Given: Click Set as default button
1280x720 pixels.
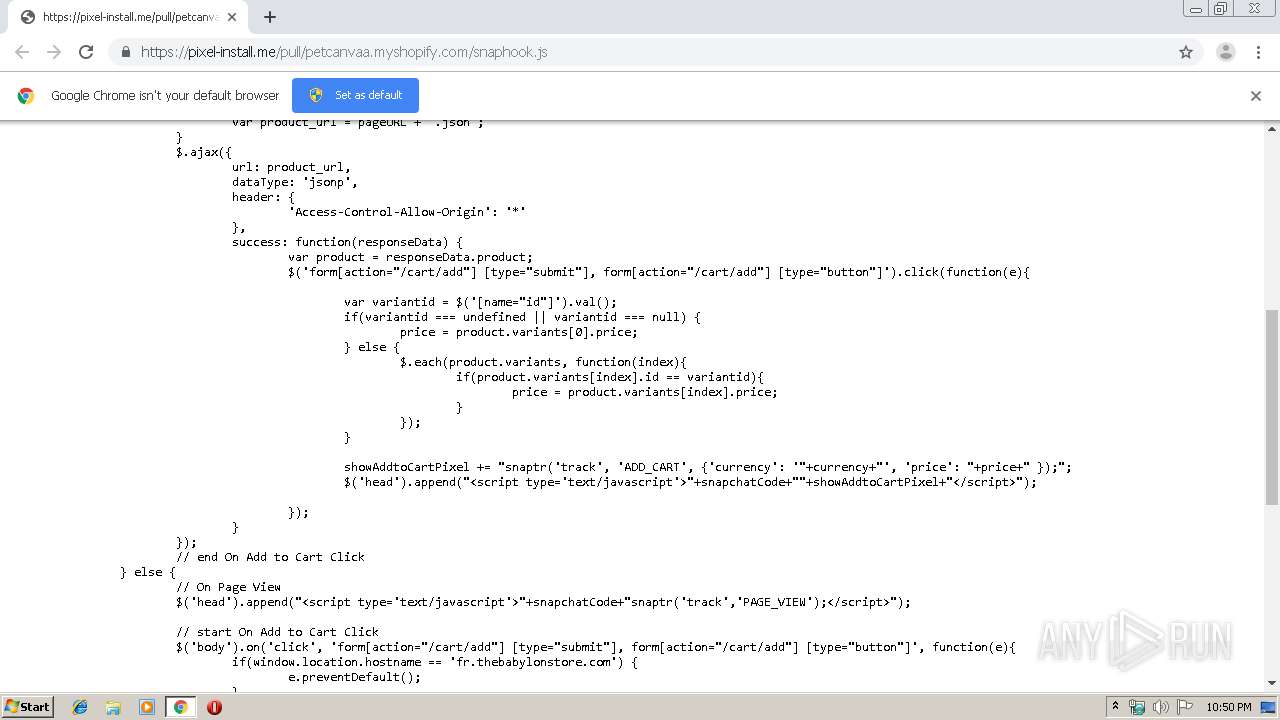Looking at the screenshot, I should (355, 95).
